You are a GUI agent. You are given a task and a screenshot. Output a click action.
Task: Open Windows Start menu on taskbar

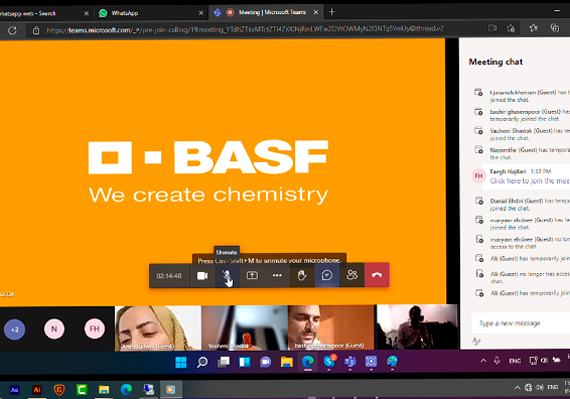(181, 362)
